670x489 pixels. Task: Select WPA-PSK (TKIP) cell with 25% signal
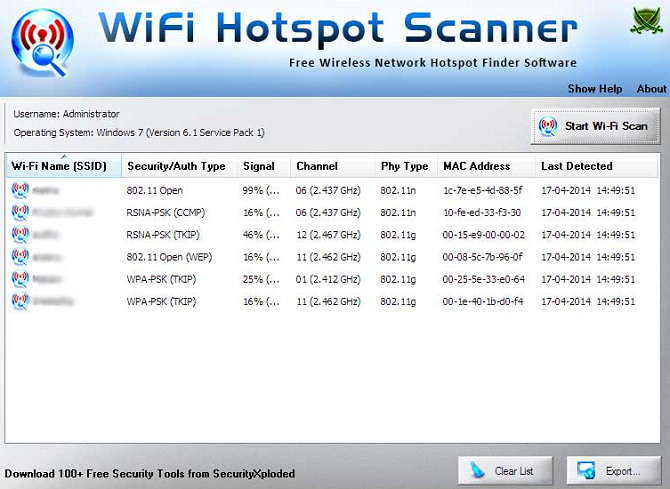161,280
